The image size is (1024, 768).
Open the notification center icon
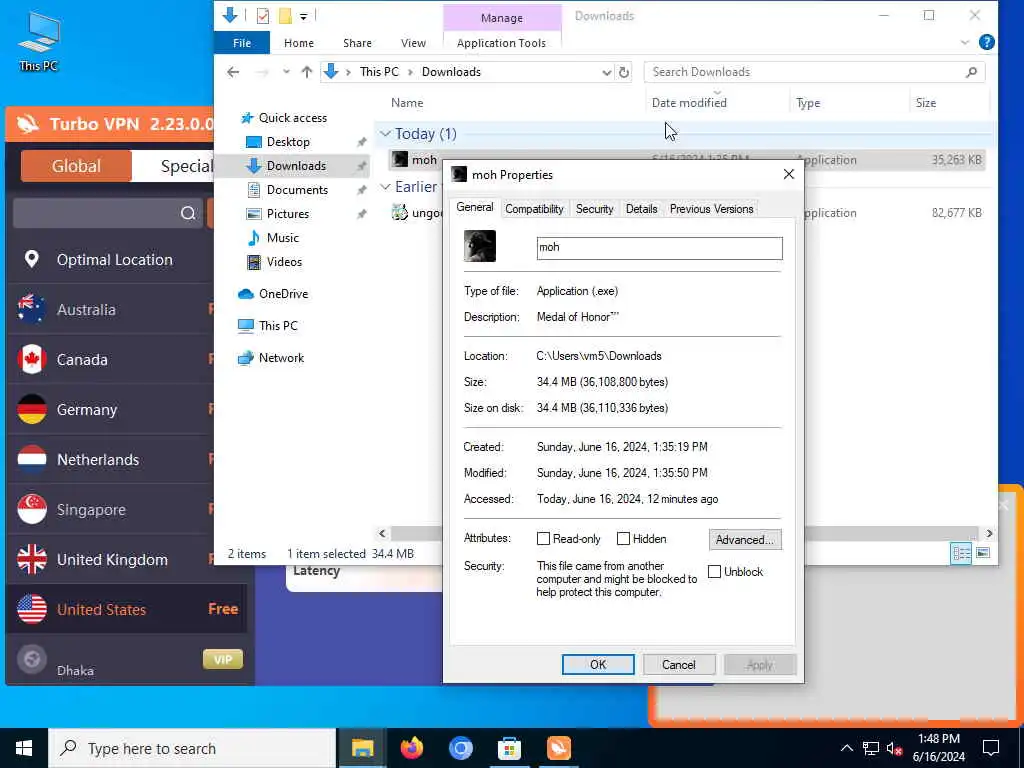click(991, 748)
